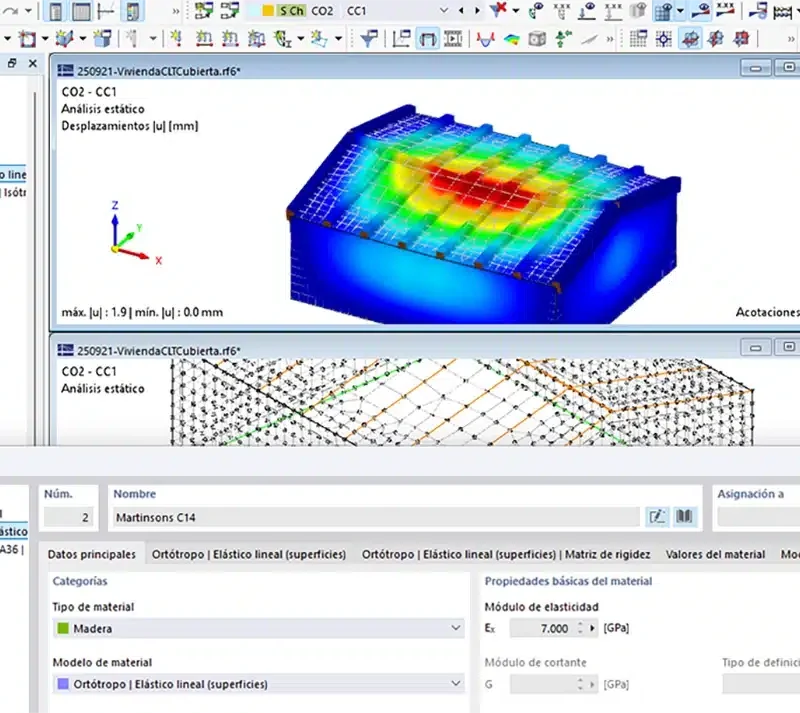Open the dropdown arrow after the surface tool

tap(45, 39)
